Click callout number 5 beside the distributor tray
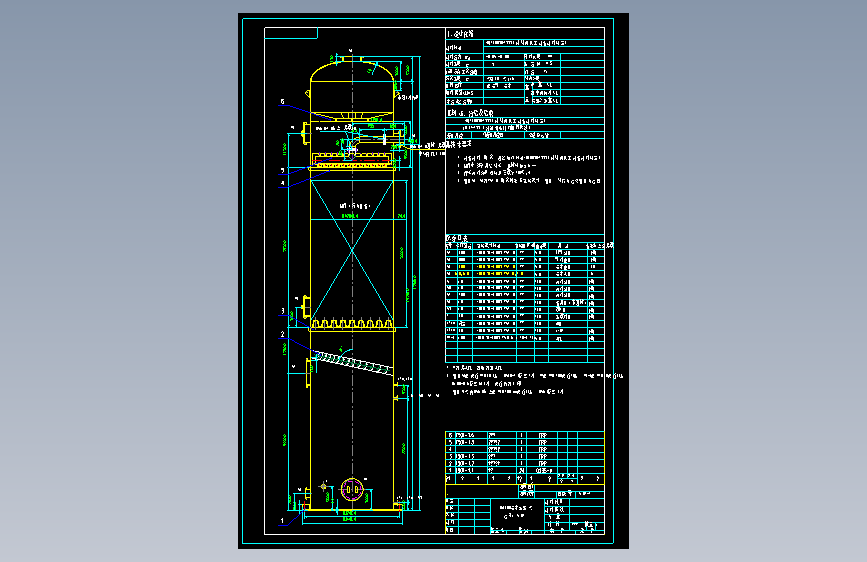This screenshot has height=562, width=867. [283, 171]
